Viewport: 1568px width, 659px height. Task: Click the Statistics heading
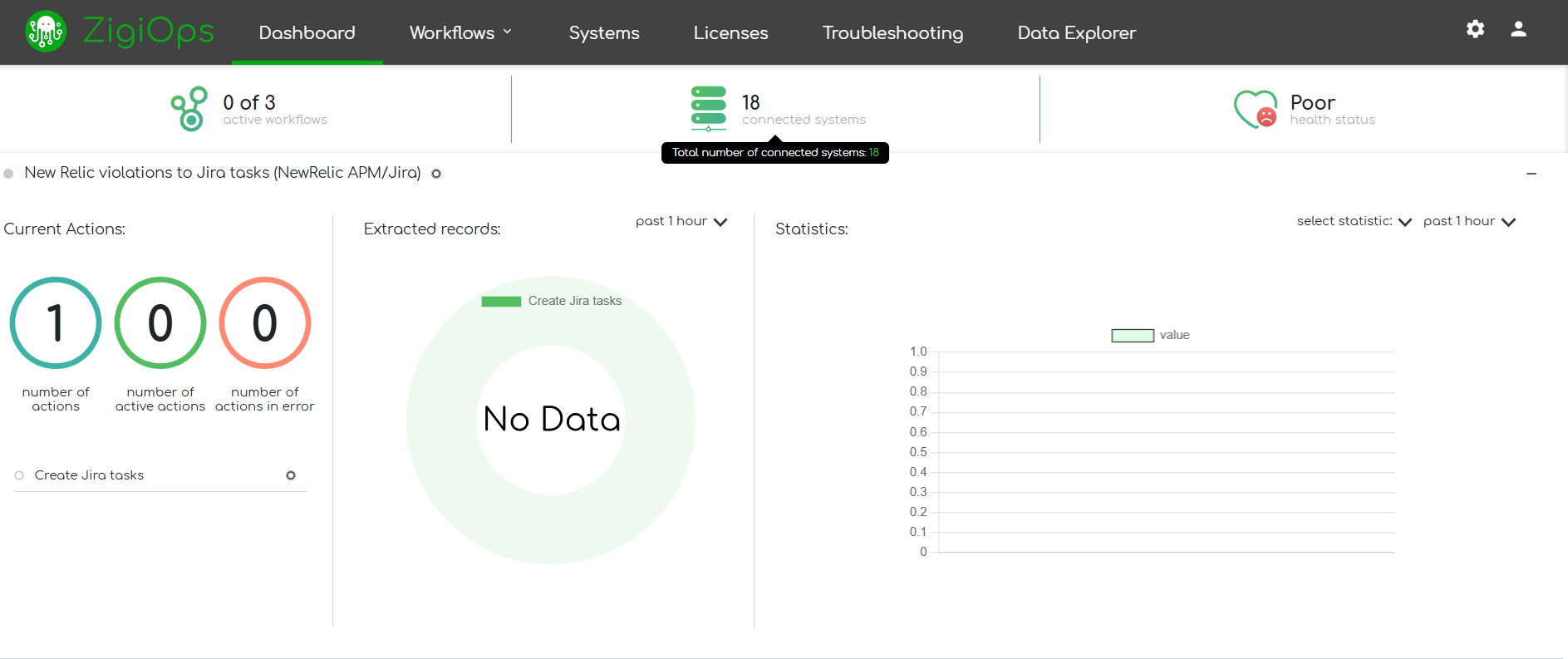pos(812,229)
